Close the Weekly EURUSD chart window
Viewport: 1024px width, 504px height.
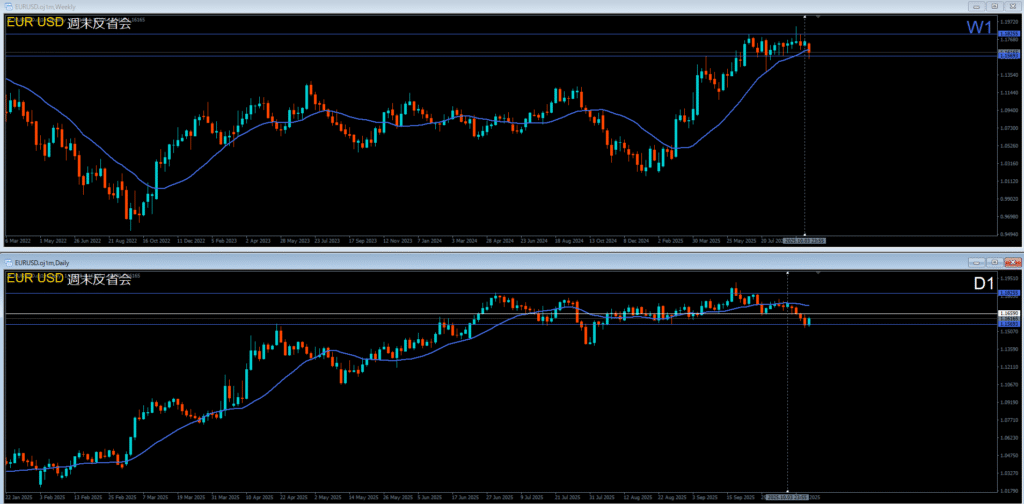1011,6
